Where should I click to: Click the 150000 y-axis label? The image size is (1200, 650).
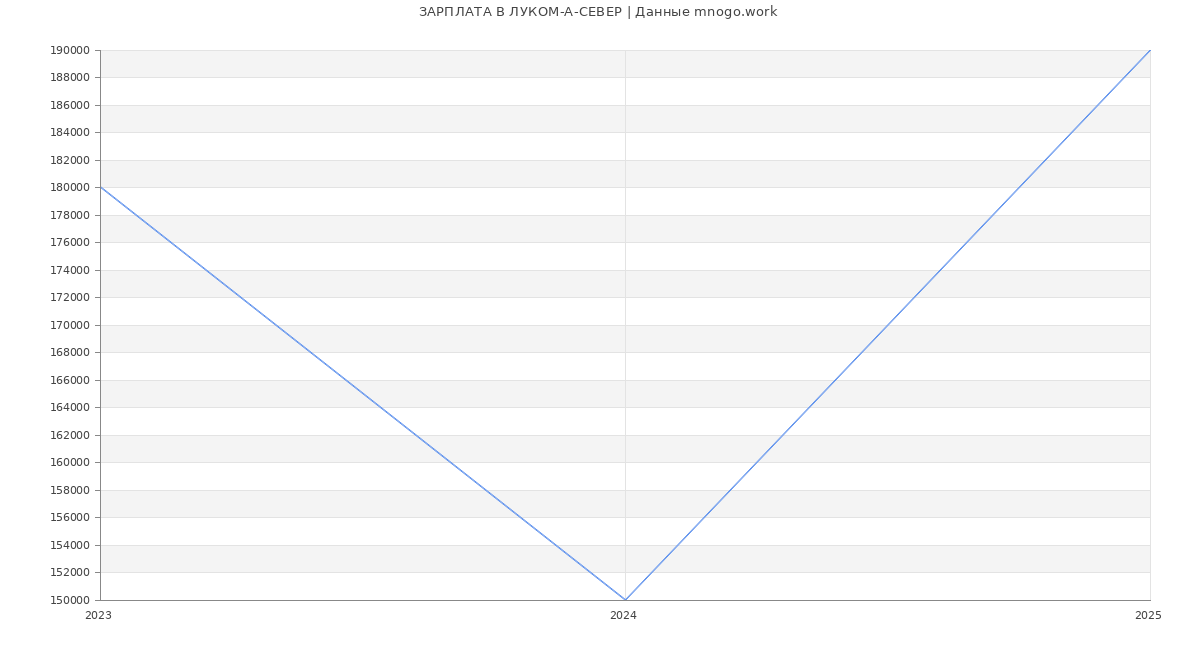click(70, 600)
